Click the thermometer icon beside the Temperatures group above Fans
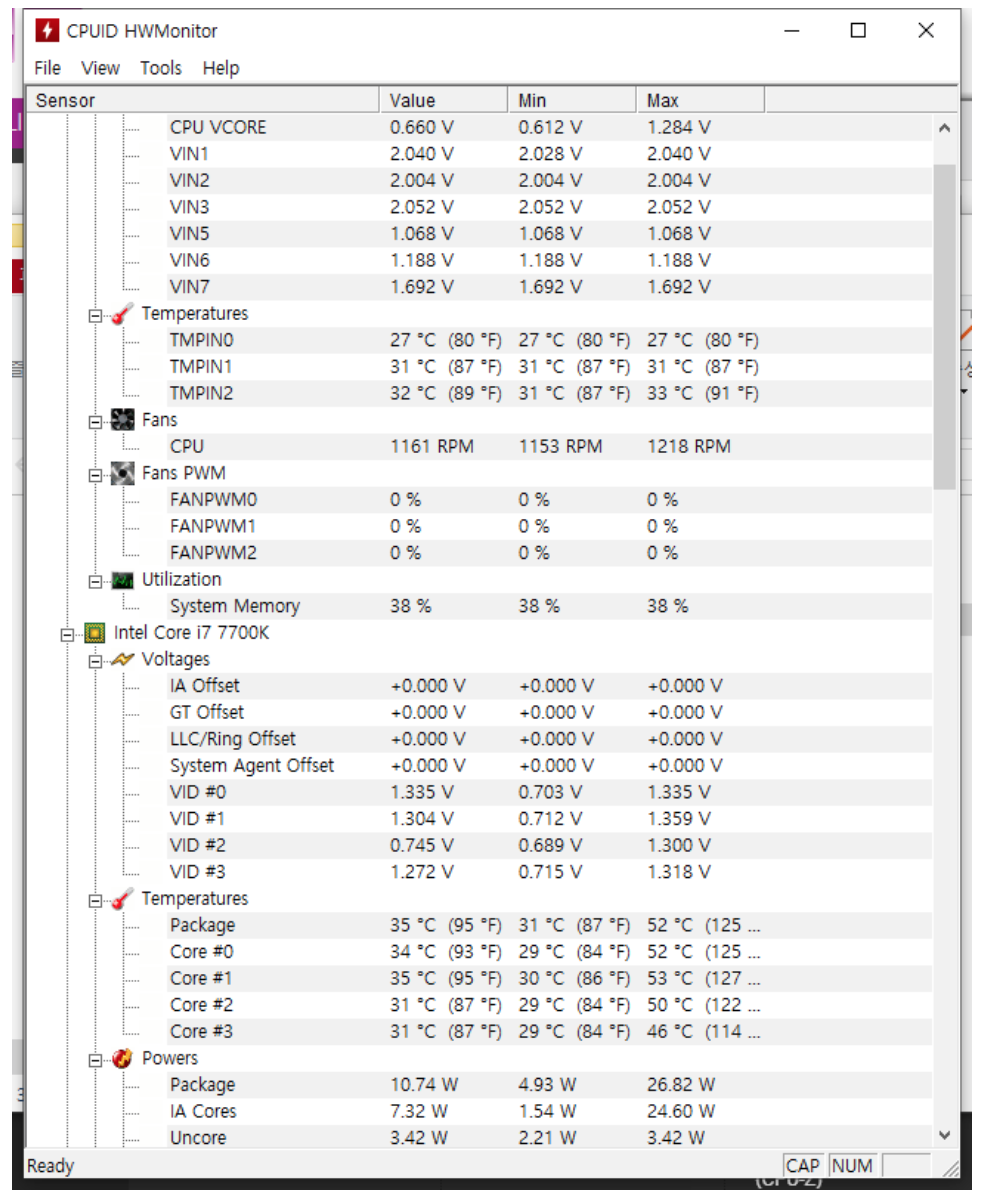 (122, 314)
